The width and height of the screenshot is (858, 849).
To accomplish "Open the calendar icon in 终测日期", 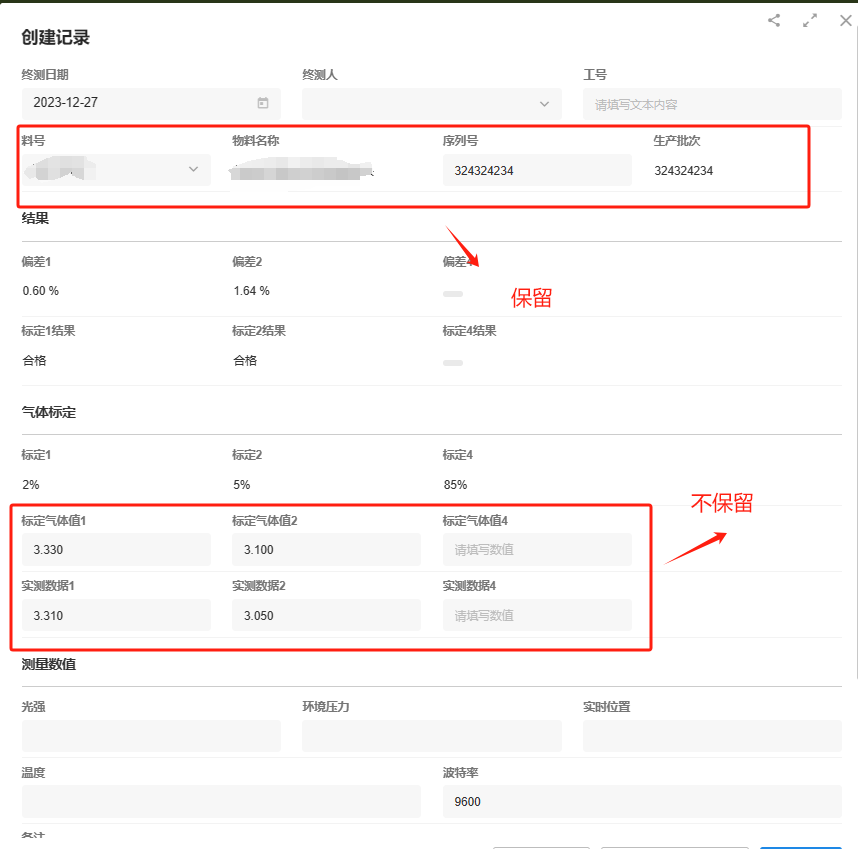I will (x=263, y=103).
